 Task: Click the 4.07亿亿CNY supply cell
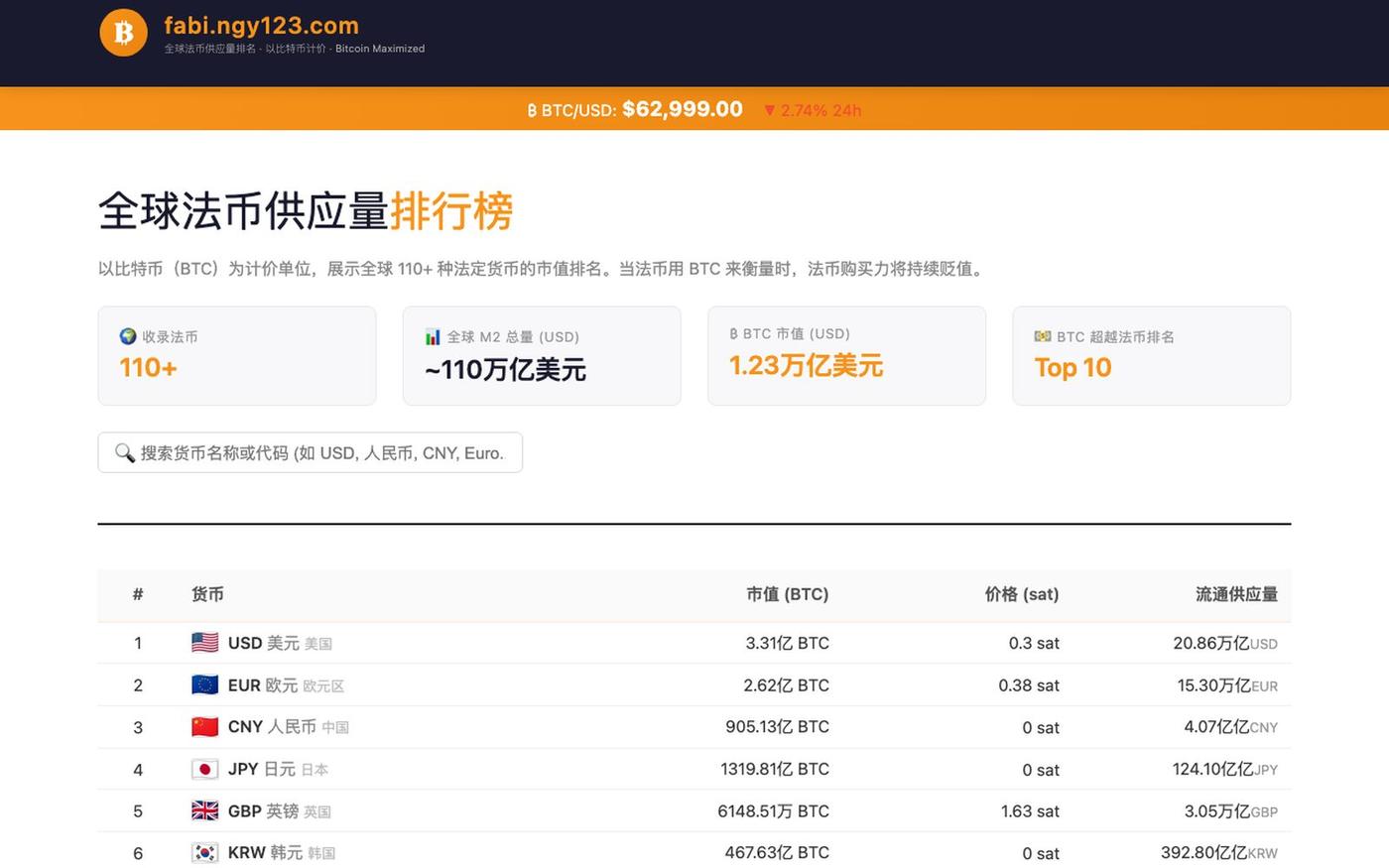coord(1230,727)
